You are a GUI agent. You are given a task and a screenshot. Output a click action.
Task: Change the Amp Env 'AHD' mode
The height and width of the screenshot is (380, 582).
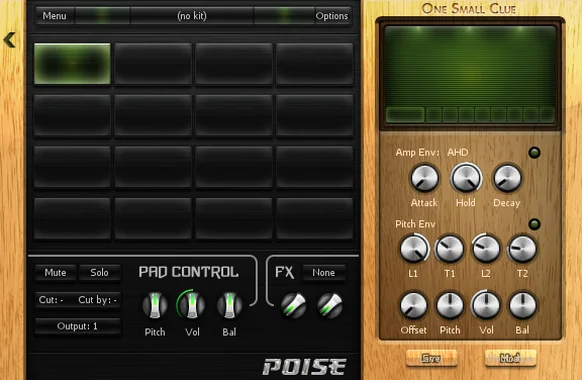click(458, 153)
